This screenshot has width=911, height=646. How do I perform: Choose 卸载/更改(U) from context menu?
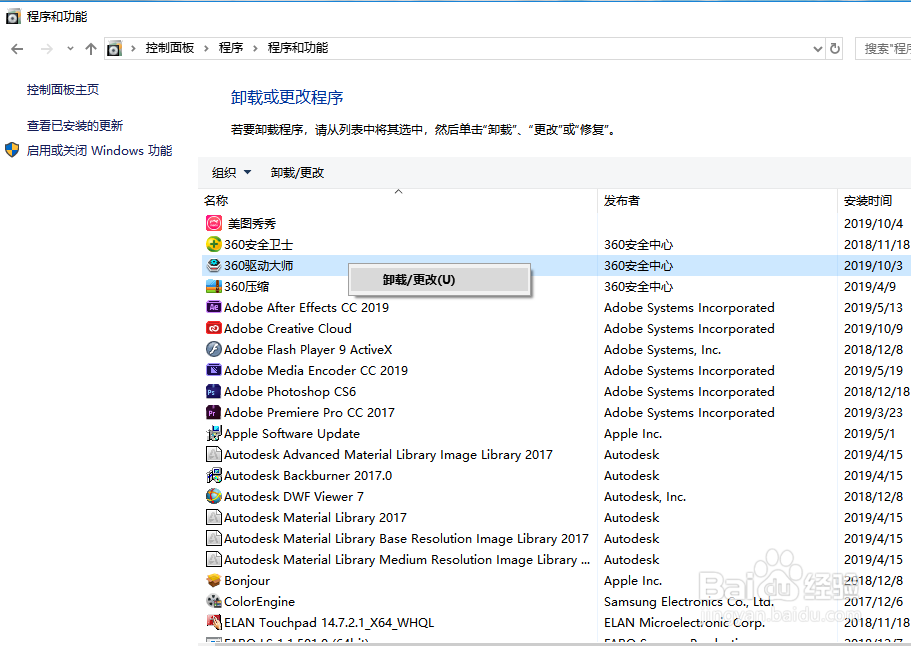pos(440,280)
